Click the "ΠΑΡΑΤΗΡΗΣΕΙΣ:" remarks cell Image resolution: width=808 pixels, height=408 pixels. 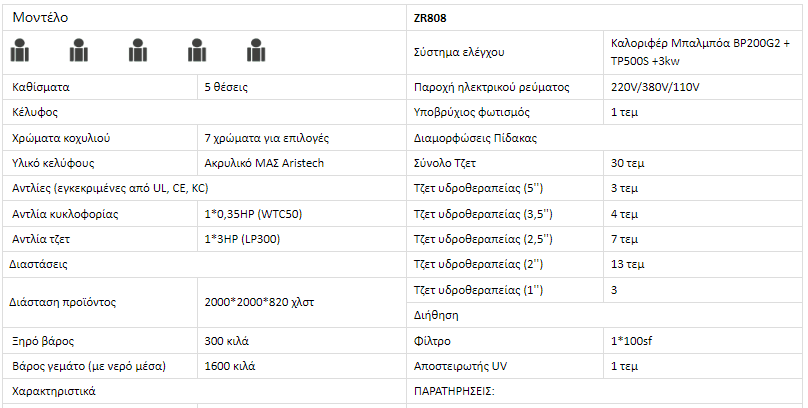coord(455,391)
